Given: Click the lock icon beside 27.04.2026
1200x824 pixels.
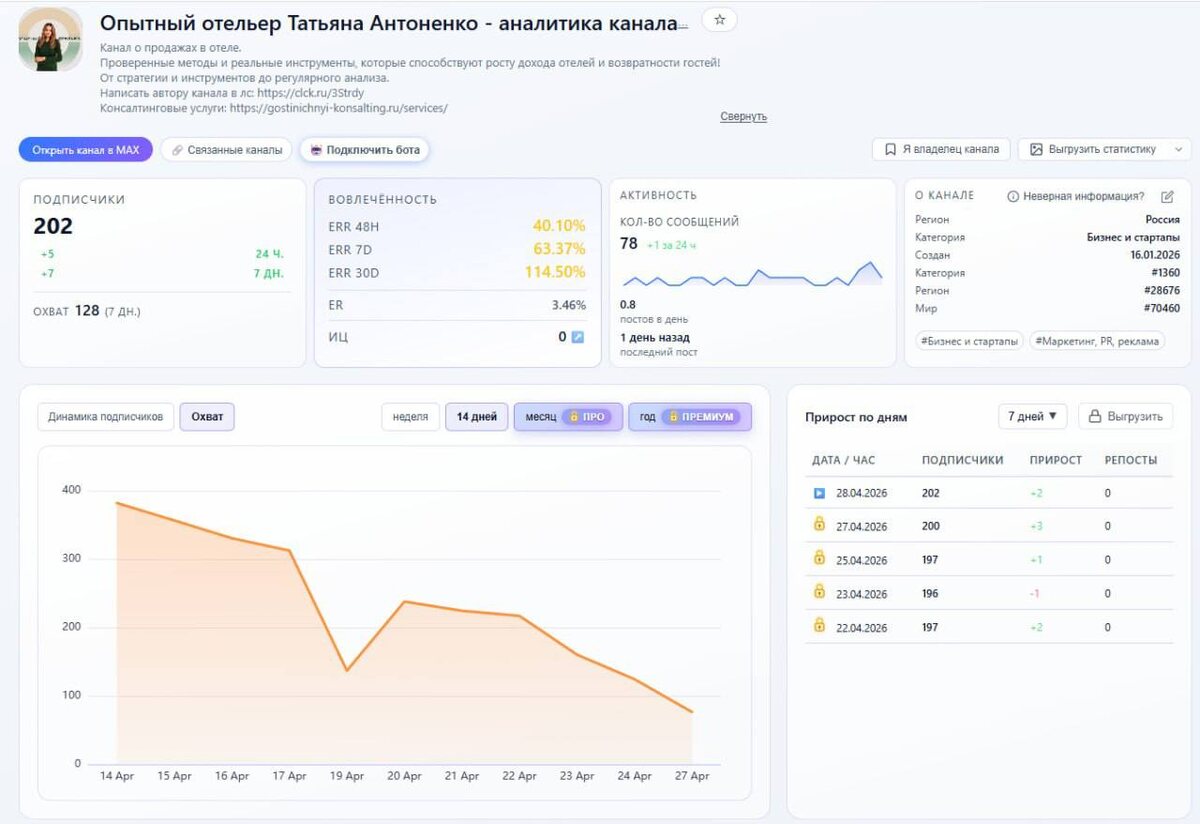Looking at the screenshot, I should tap(819, 524).
